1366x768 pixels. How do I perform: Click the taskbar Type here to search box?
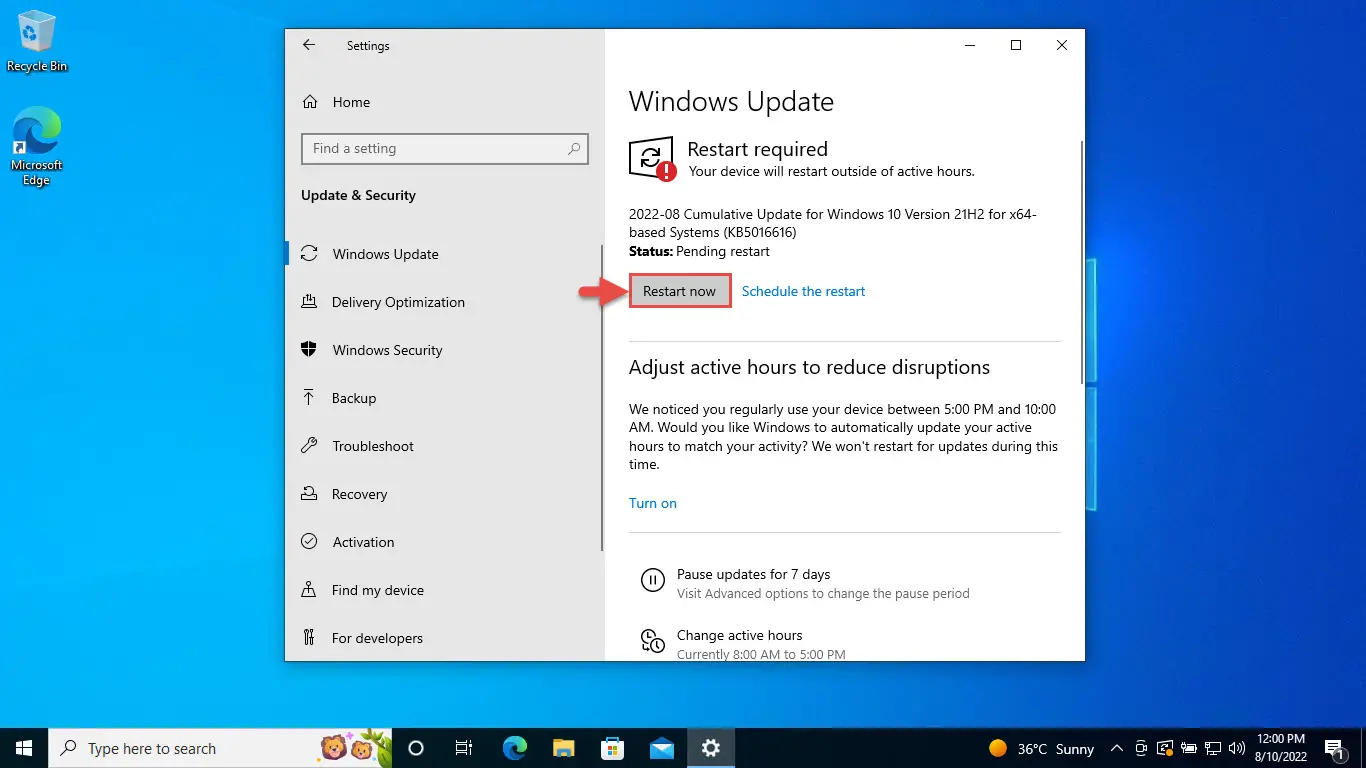tap(222, 748)
